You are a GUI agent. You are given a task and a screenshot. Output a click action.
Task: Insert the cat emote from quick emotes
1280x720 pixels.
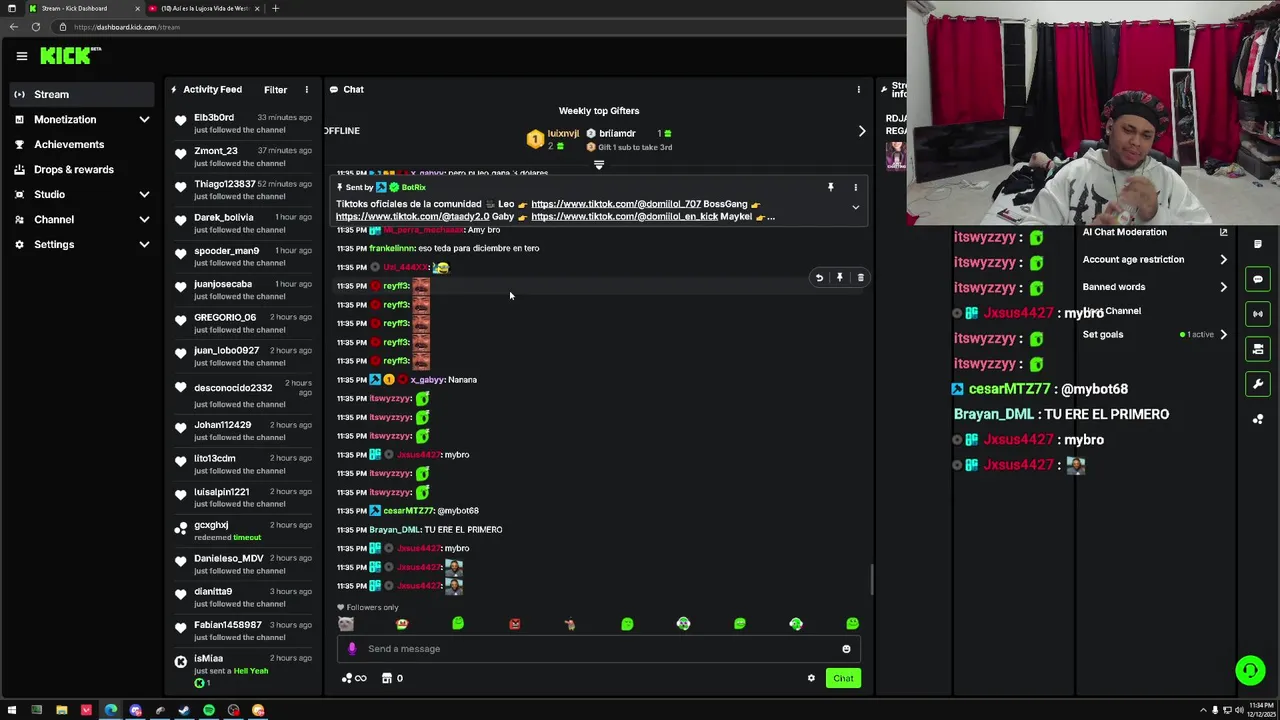coord(346,624)
